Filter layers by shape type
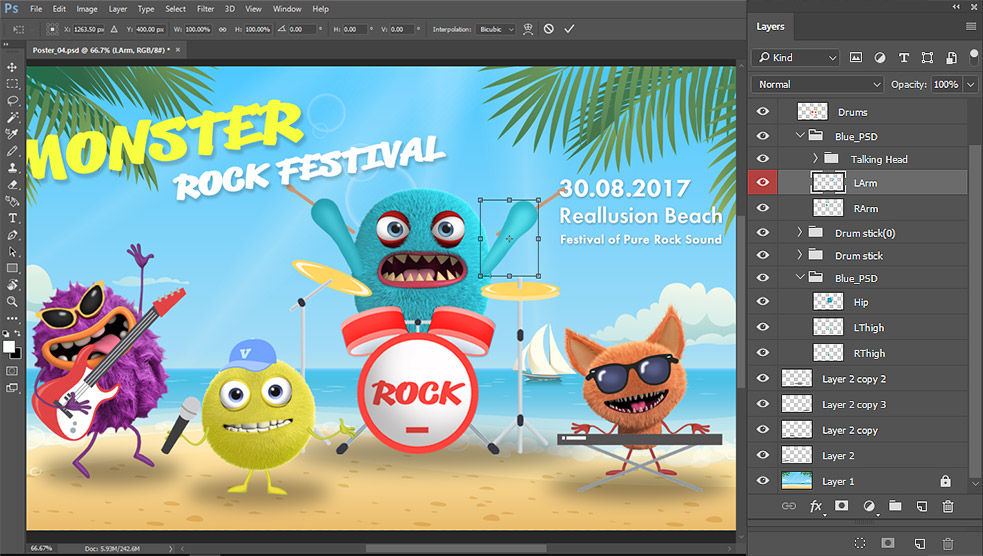Viewport: 983px width, 556px height. 927,58
